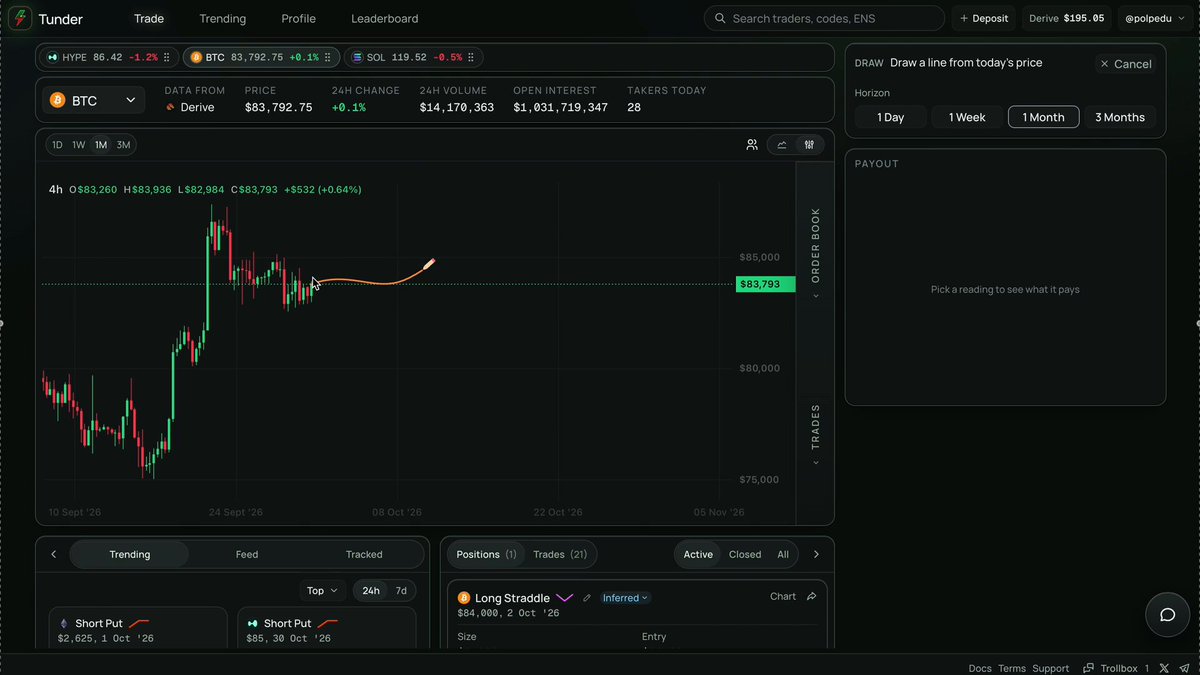
Task: Click the search traders input field
Action: pyautogui.click(x=824, y=18)
